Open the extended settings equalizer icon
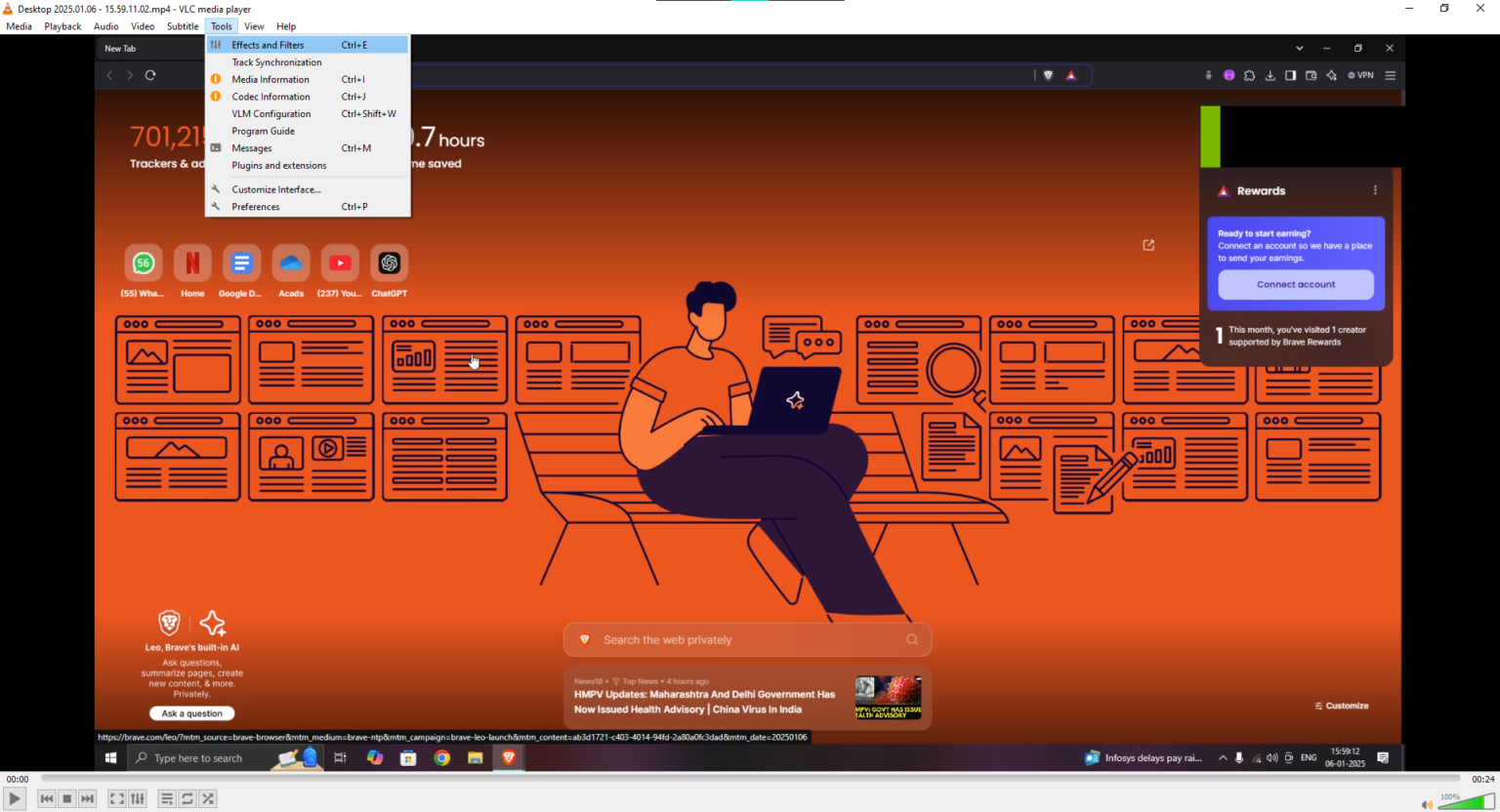The width and height of the screenshot is (1500, 812). coord(138,798)
